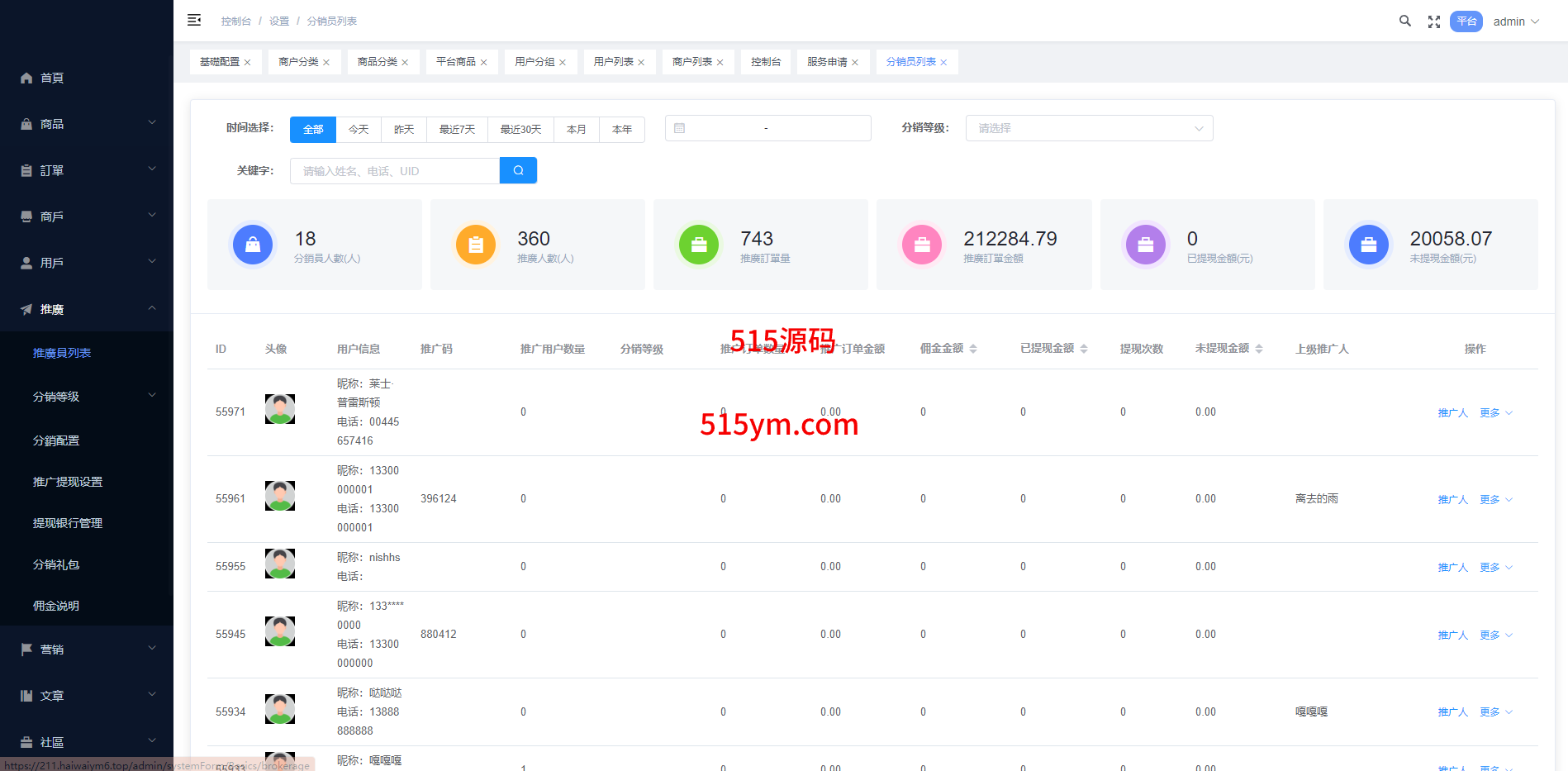Open the 分销等级 select dropdown
The height and width of the screenshot is (771, 1568).
[1089, 128]
